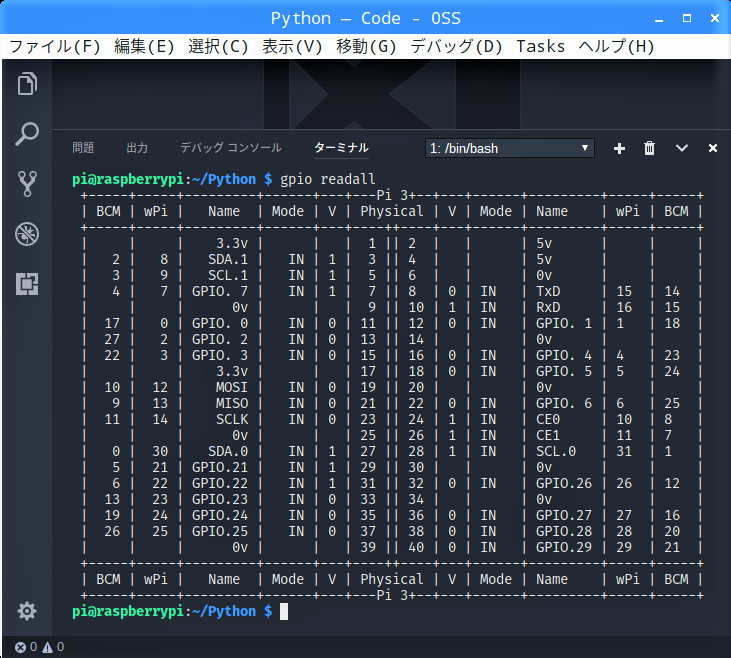Click 'SDA.0' in the terminal table
This screenshot has height=658, width=731.
point(228,451)
